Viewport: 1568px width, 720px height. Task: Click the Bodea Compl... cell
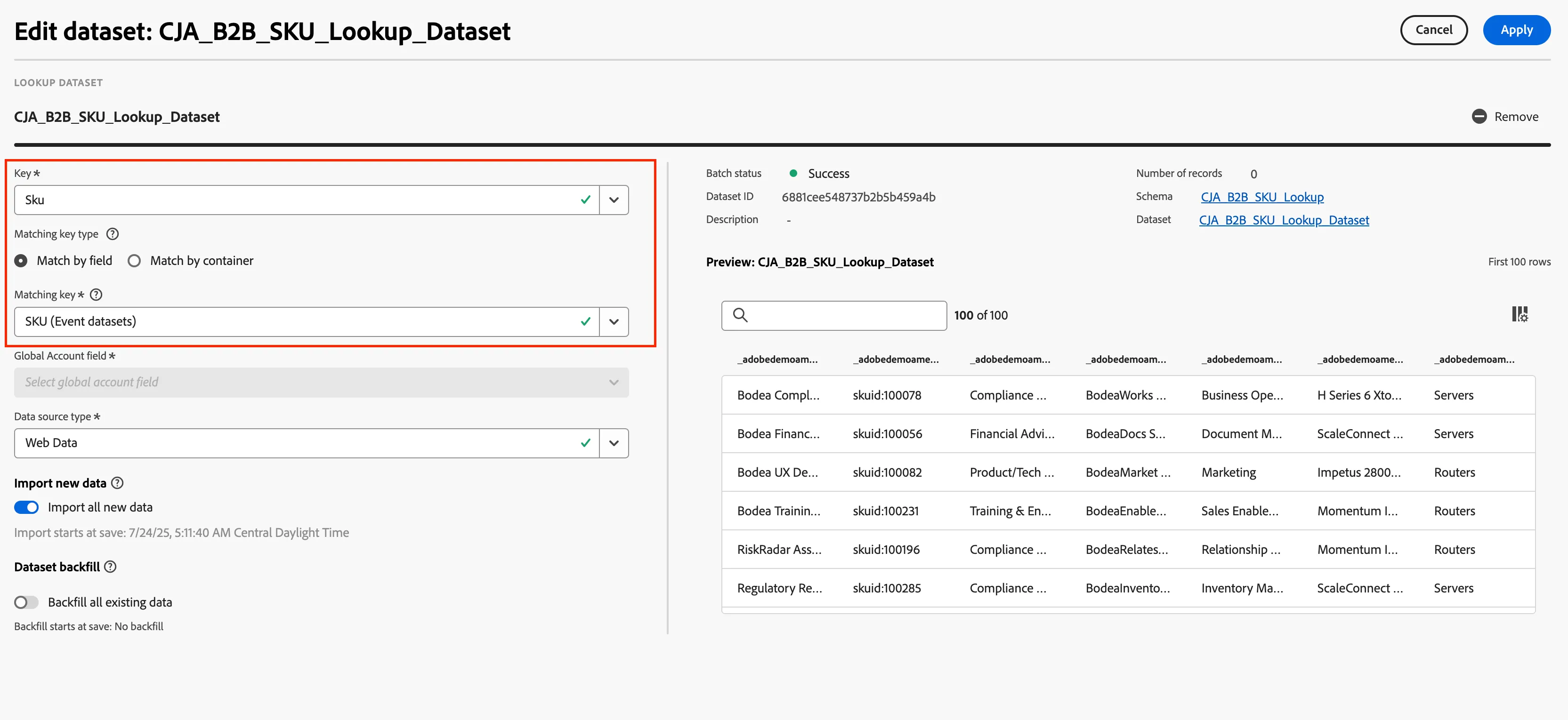778,395
